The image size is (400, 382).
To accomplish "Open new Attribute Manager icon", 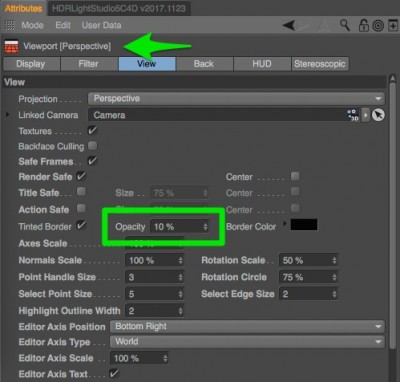I will pyautogui.click(x=393, y=26).
